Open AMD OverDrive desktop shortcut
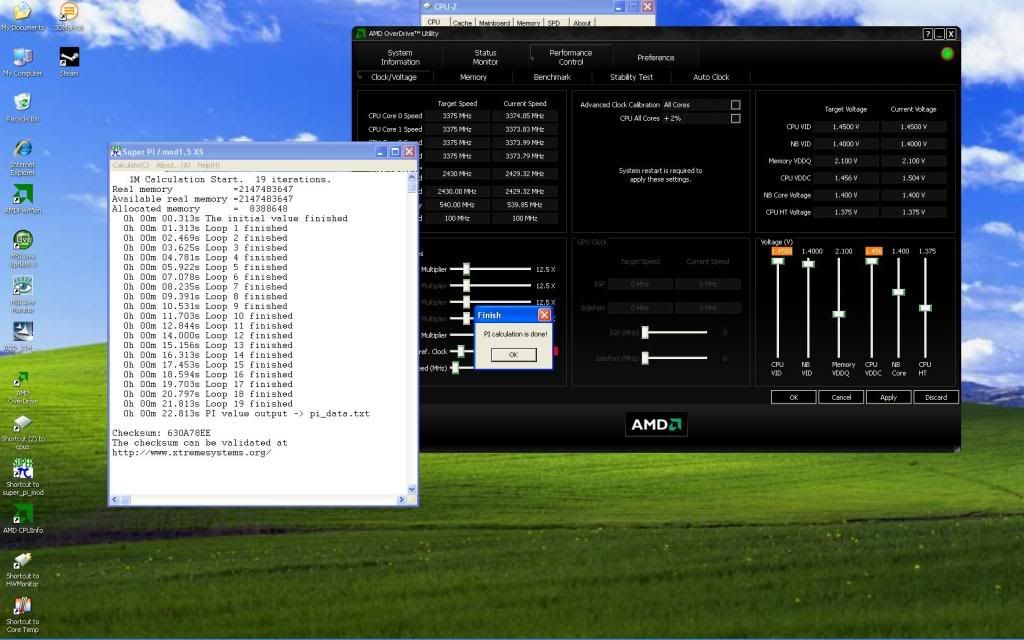 22,389
